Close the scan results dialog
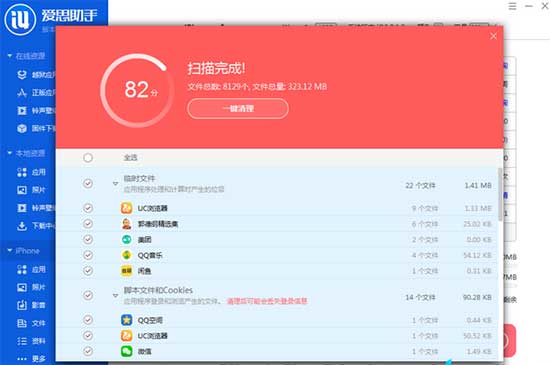 [493, 36]
